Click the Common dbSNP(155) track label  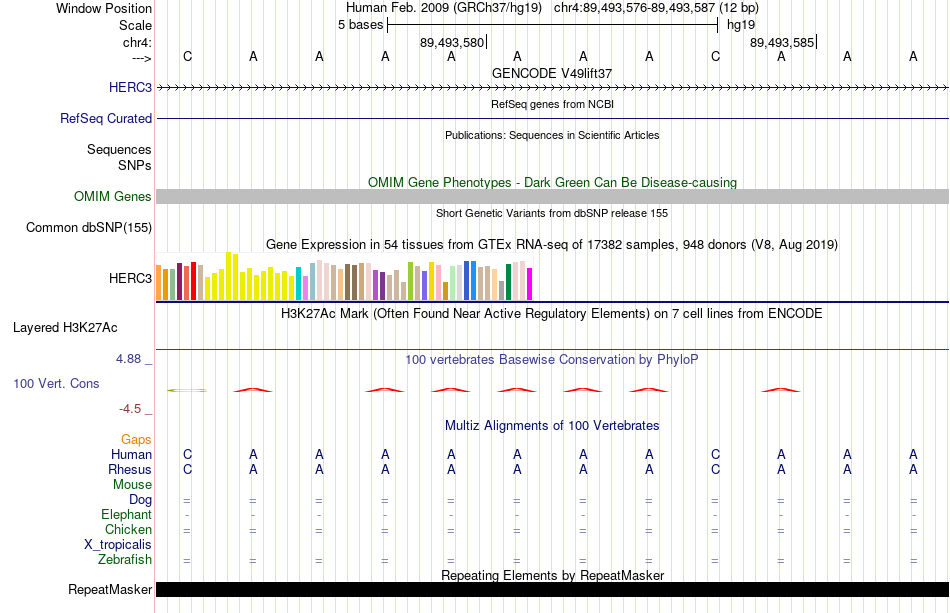[89, 228]
